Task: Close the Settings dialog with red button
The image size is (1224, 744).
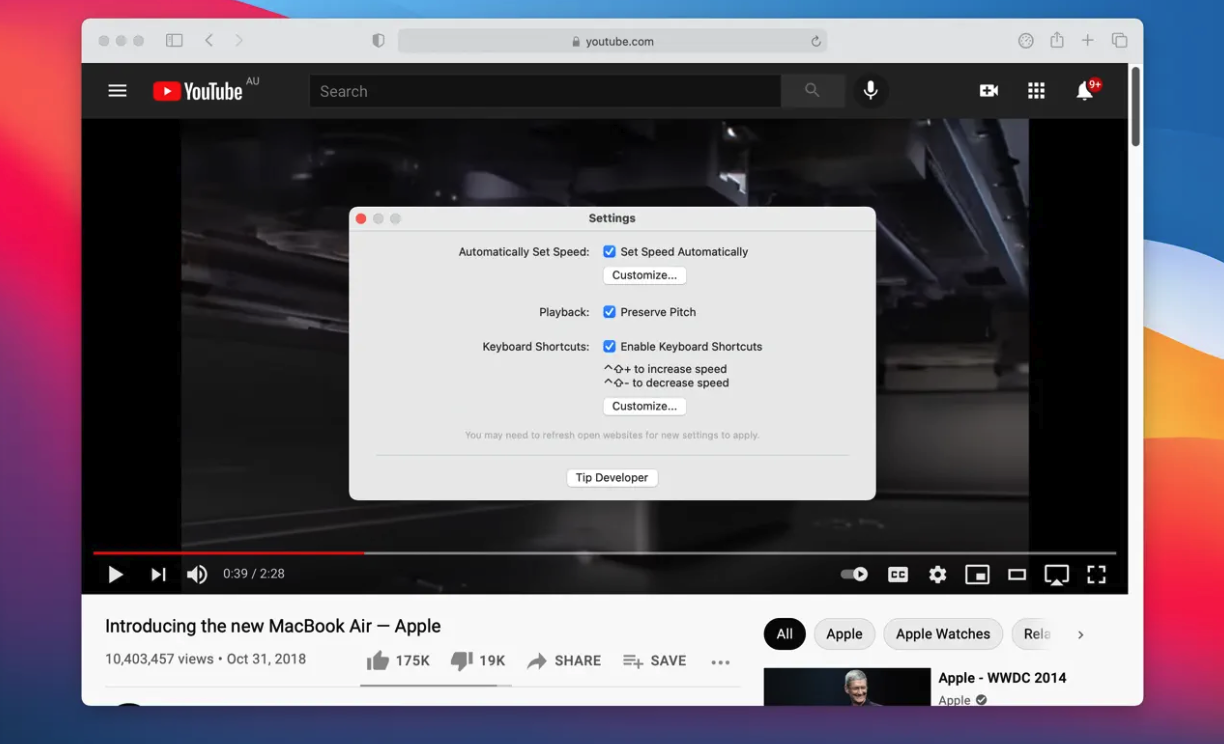Action: pos(361,219)
